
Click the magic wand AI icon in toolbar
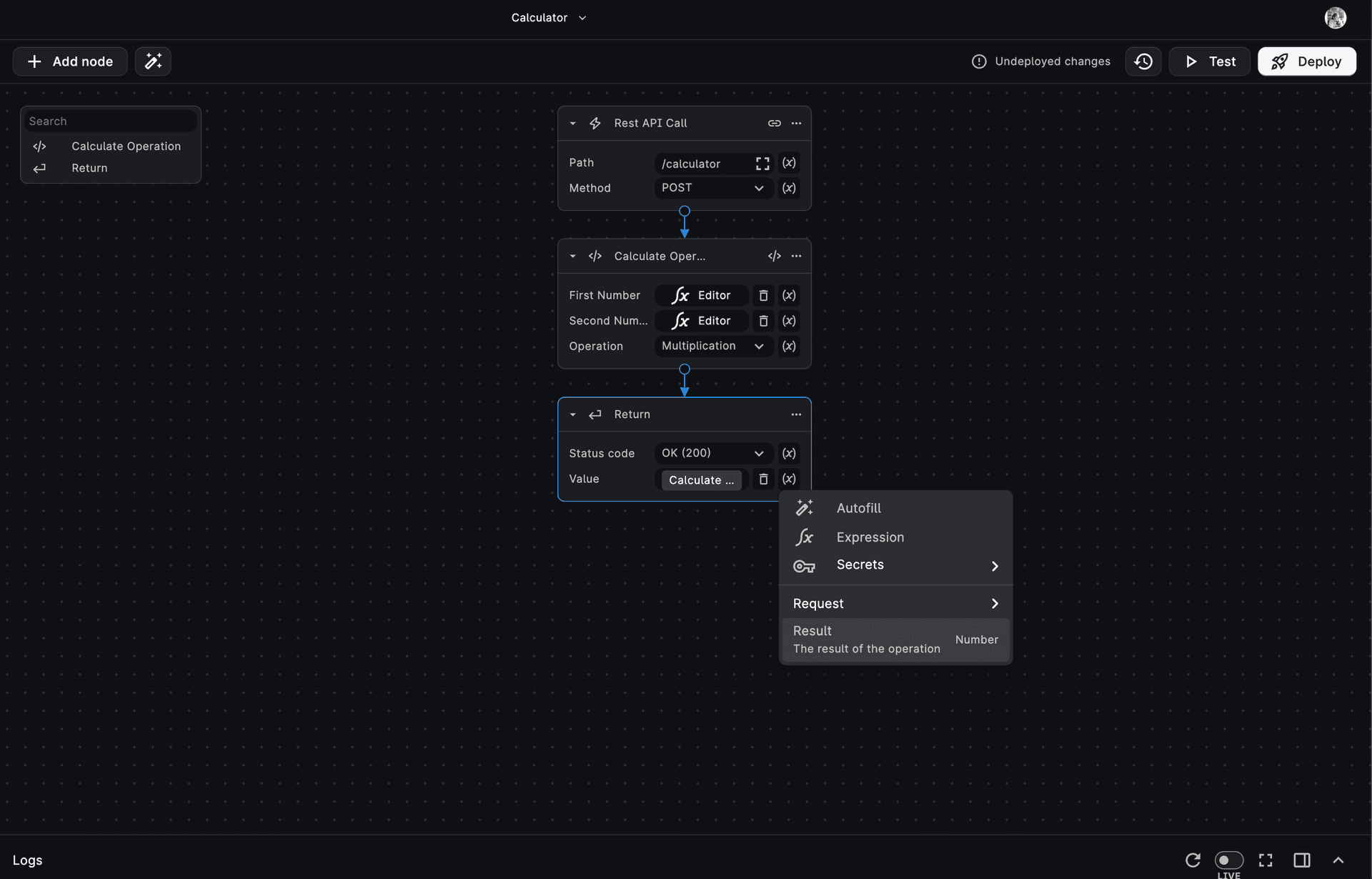[x=153, y=61]
